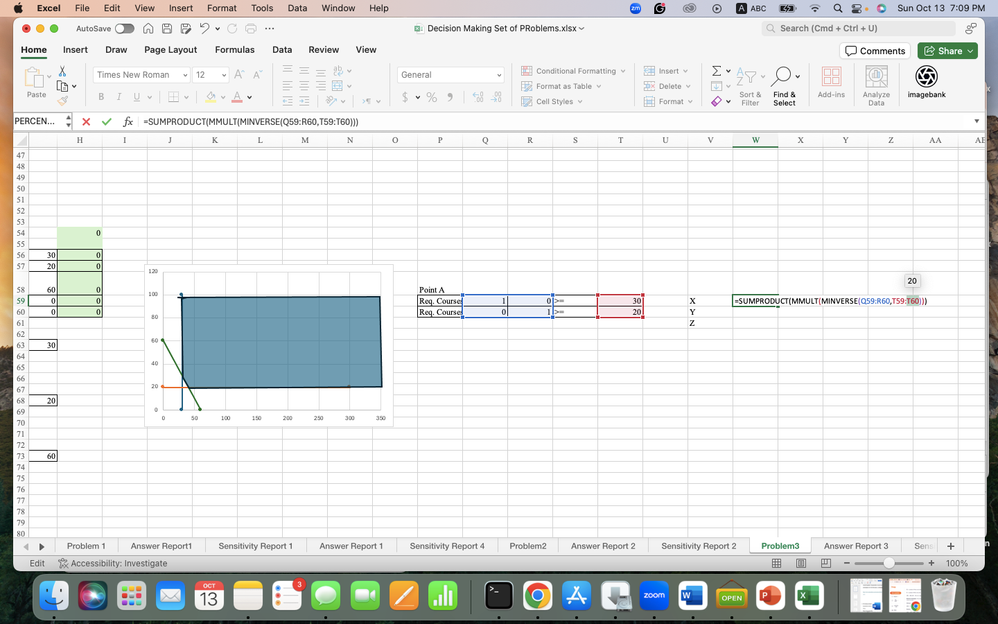The image size is (998, 624).
Task: Open the Number Format dropdown showing General
Action: click(450, 74)
